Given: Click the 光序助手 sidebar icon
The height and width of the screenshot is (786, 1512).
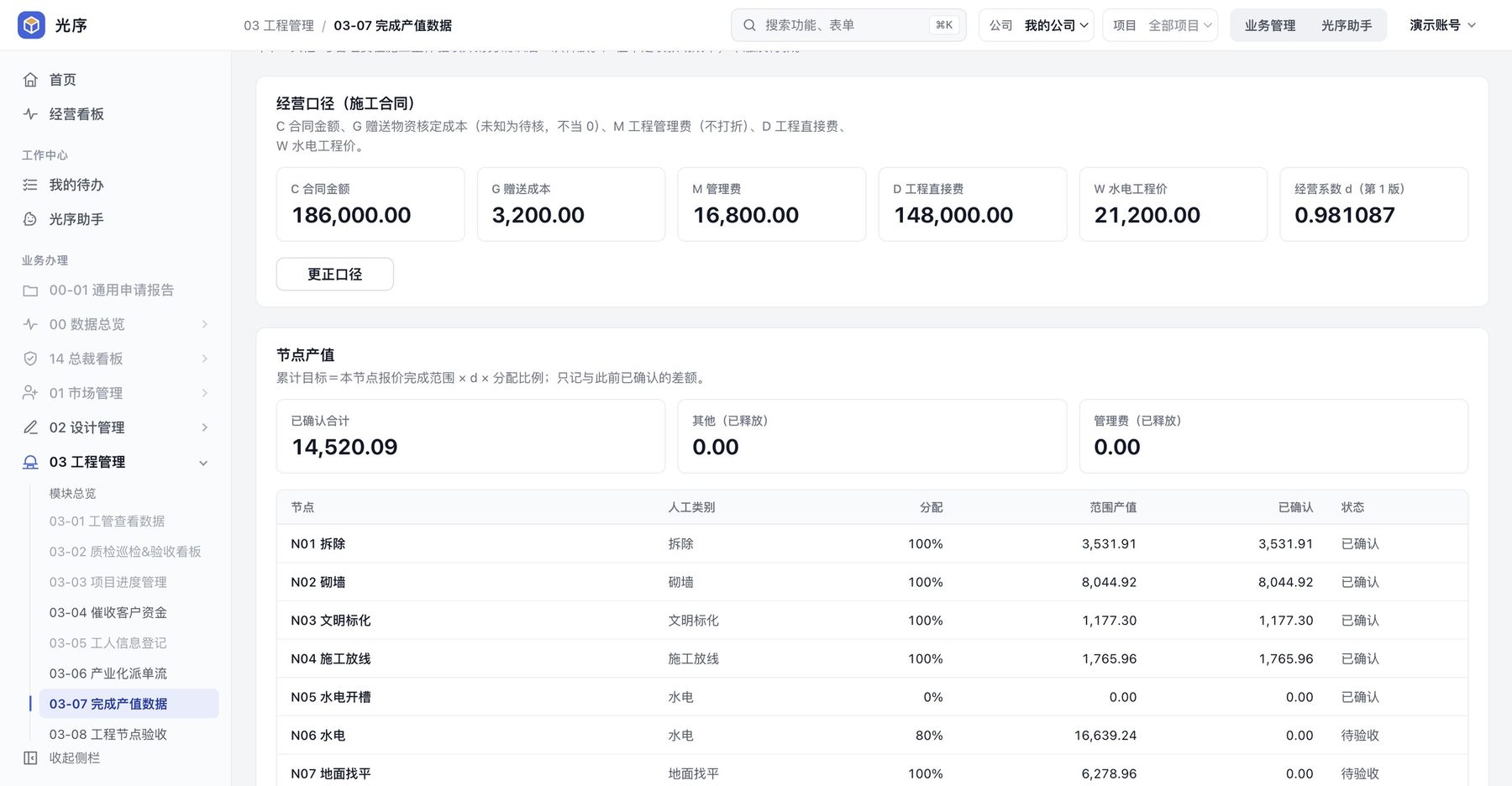Looking at the screenshot, I should tap(30, 219).
